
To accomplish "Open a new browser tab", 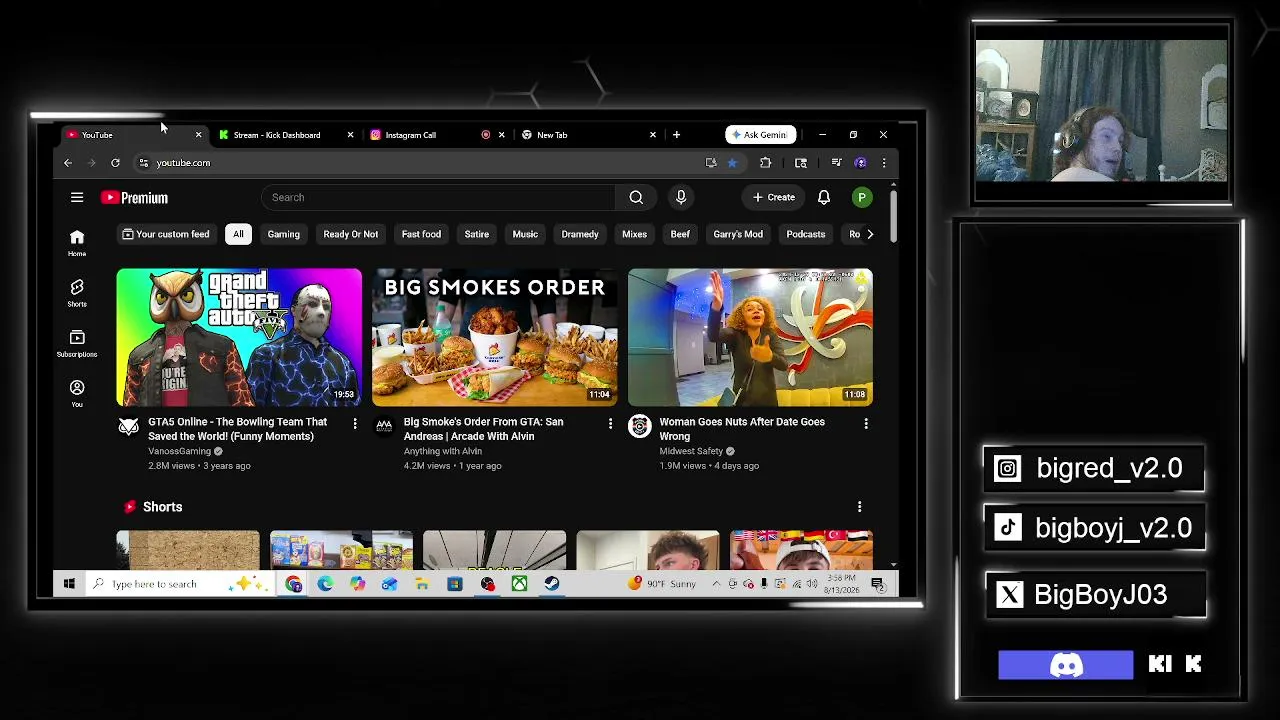I will 677,135.
